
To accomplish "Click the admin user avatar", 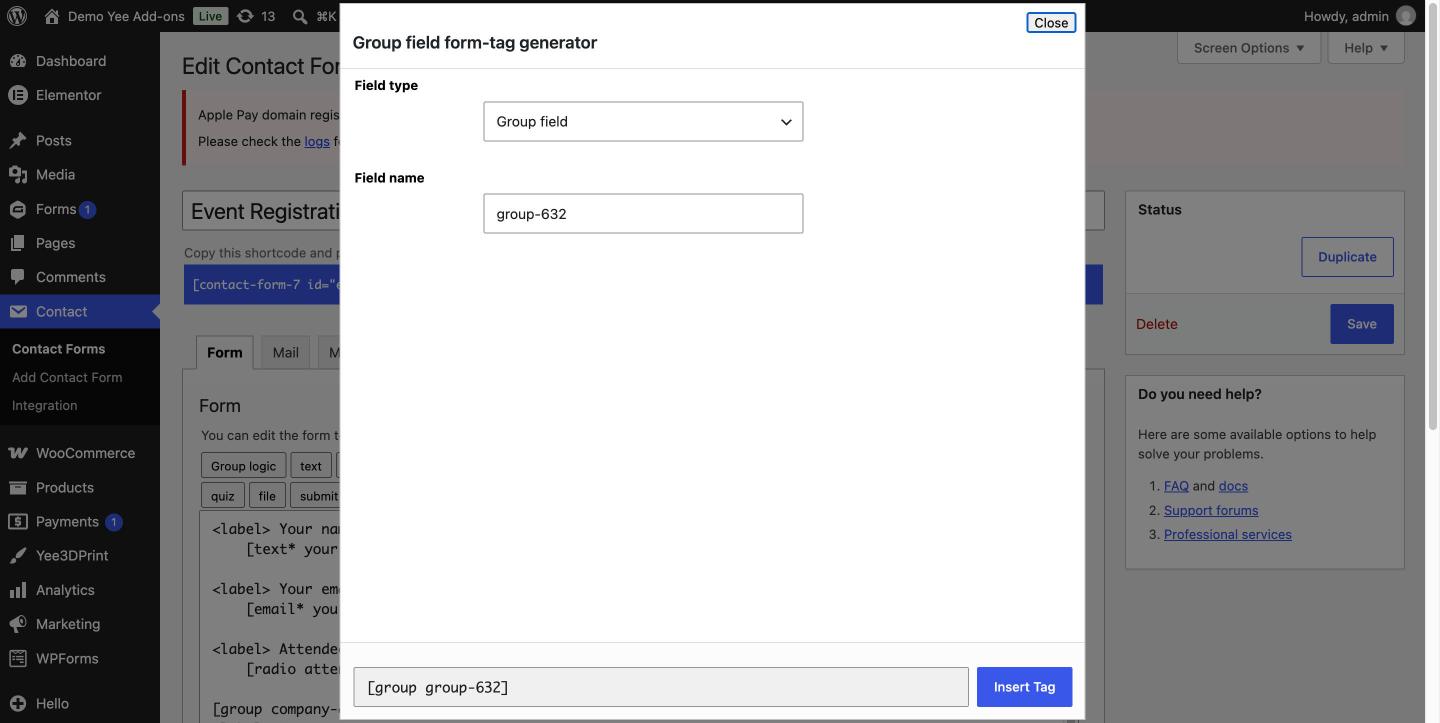I will pyautogui.click(x=1406, y=16).
